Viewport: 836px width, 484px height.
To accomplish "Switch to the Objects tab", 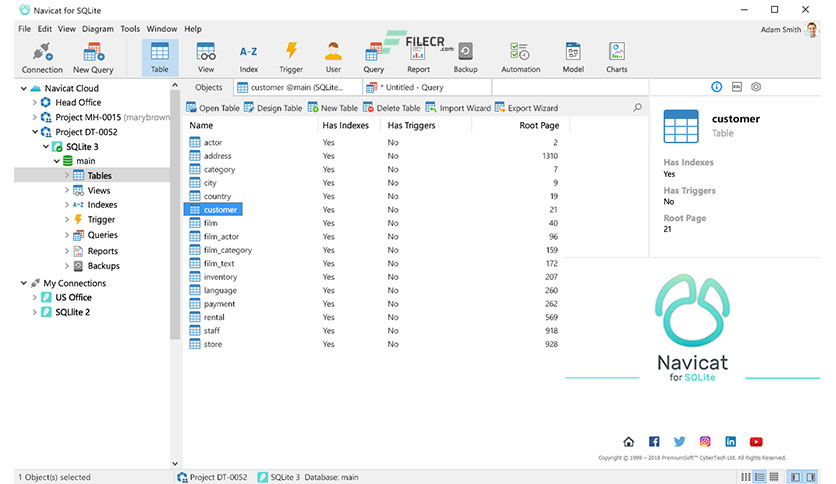I will coord(208,87).
